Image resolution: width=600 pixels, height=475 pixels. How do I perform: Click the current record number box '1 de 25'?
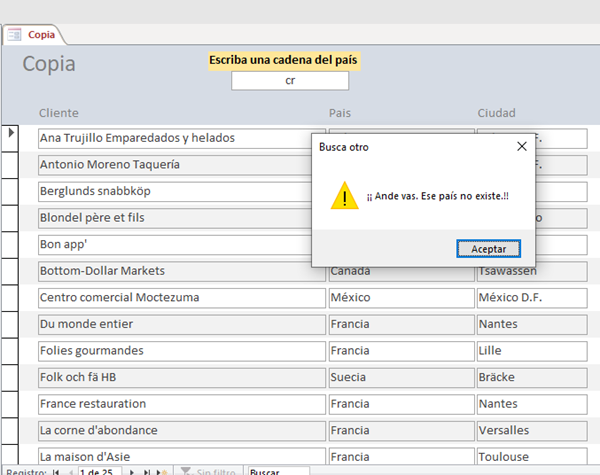pos(100,472)
